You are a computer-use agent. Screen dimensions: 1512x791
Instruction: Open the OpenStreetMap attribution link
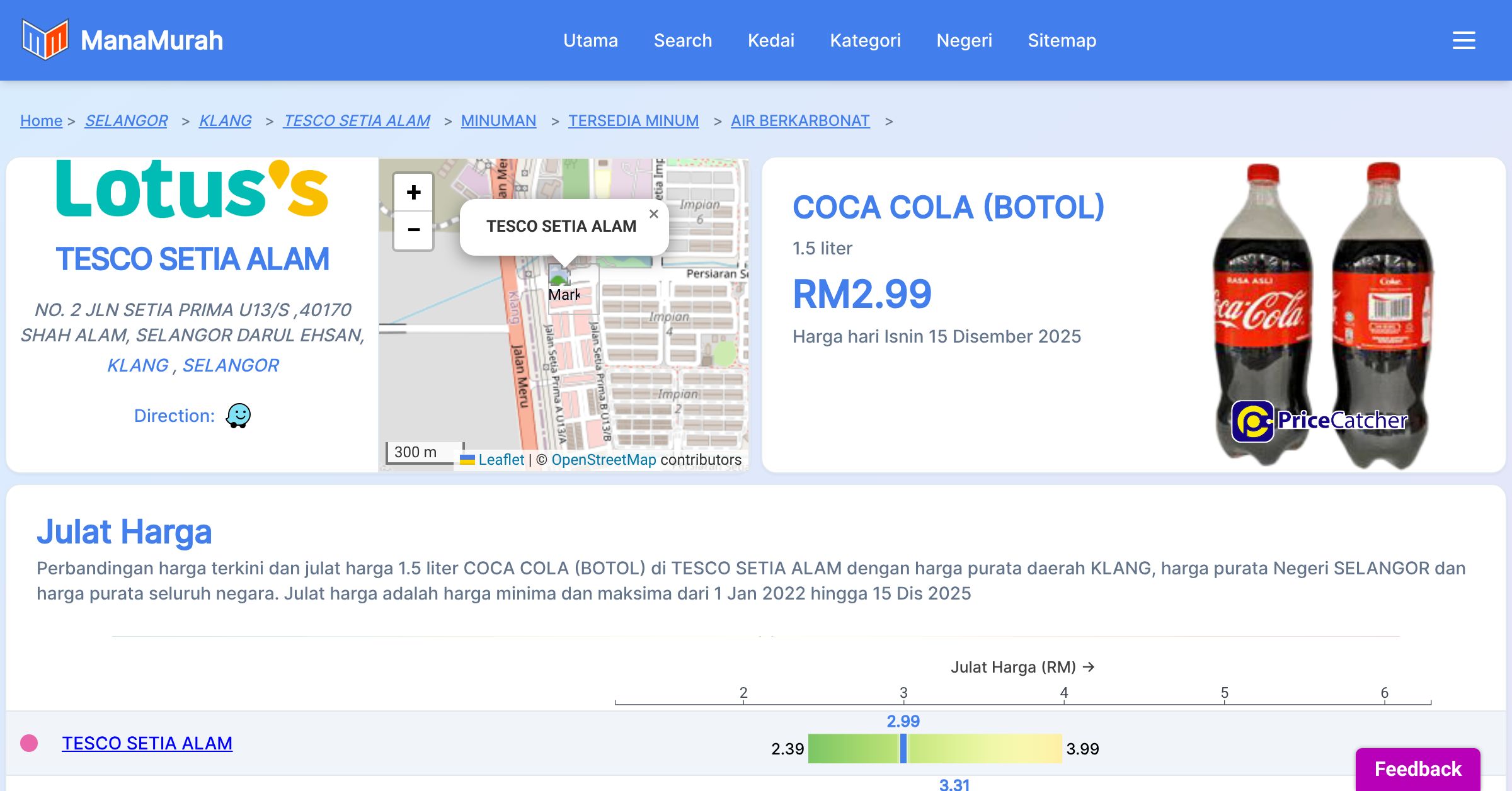(604, 460)
